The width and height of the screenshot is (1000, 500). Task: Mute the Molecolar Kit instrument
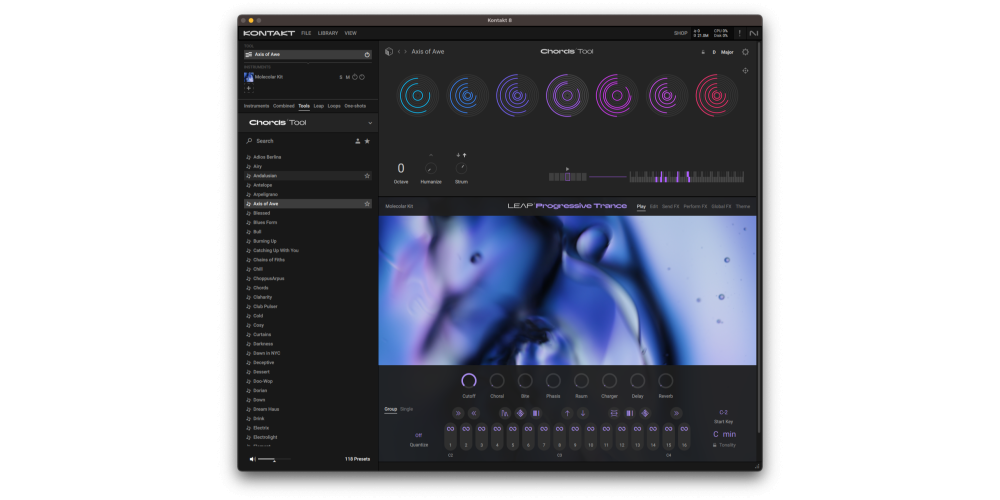pos(348,77)
